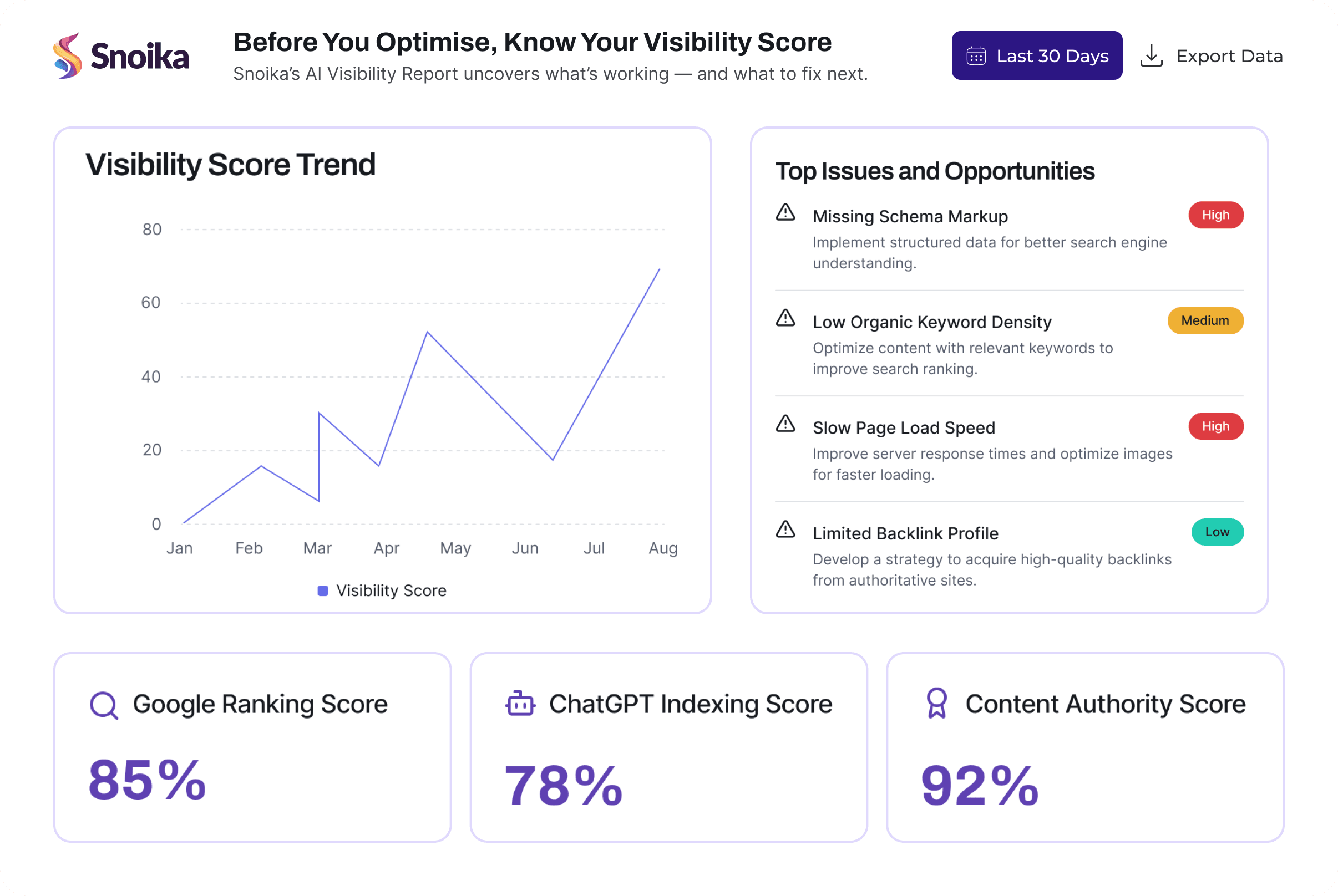
Task: Open the Last 30 Days date range selector
Action: (1036, 55)
